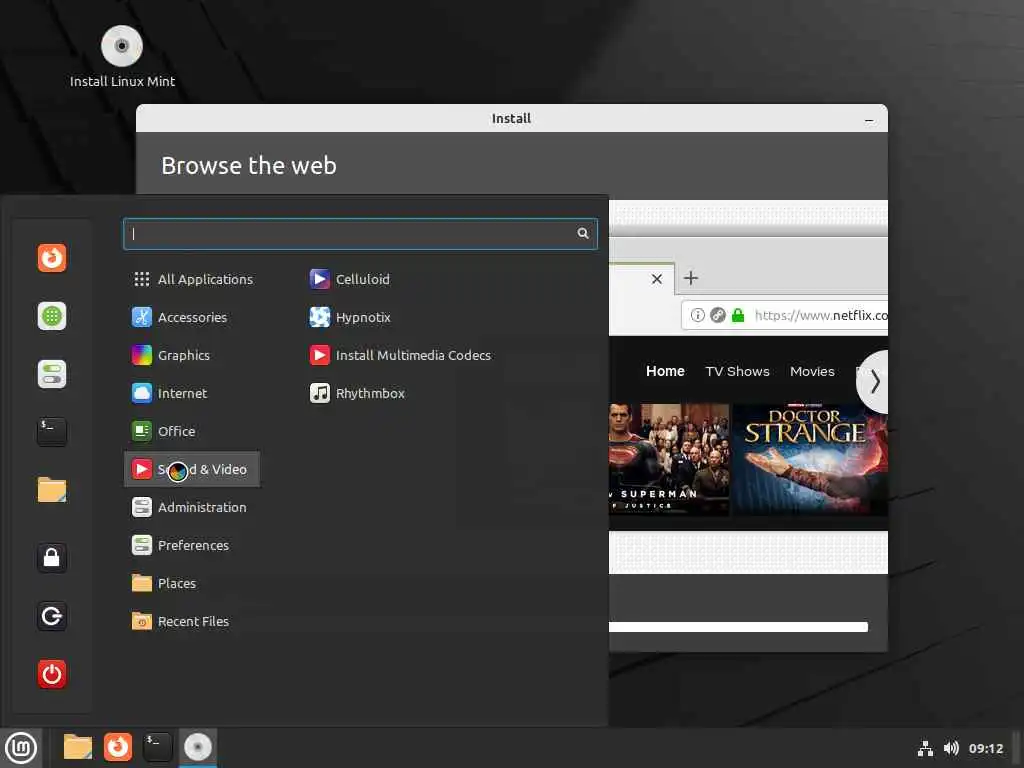Click the Log Out icon
The height and width of the screenshot is (768, 1024).
click(52, 616)
